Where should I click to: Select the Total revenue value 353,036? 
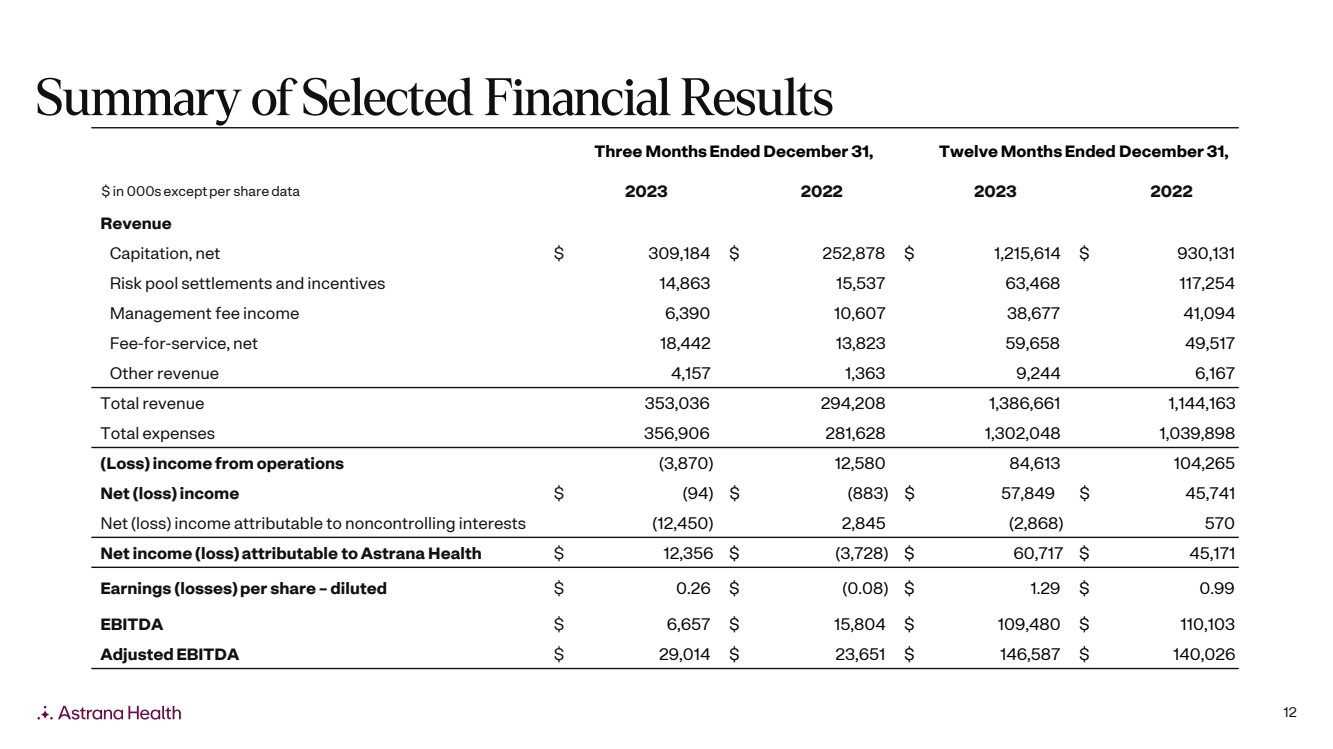point(677,404)
